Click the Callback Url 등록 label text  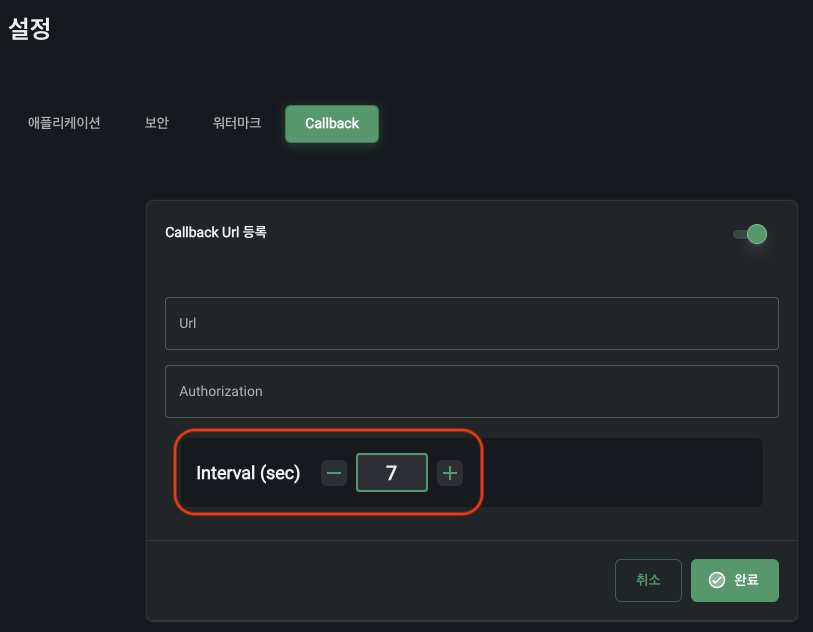point(216,232)
